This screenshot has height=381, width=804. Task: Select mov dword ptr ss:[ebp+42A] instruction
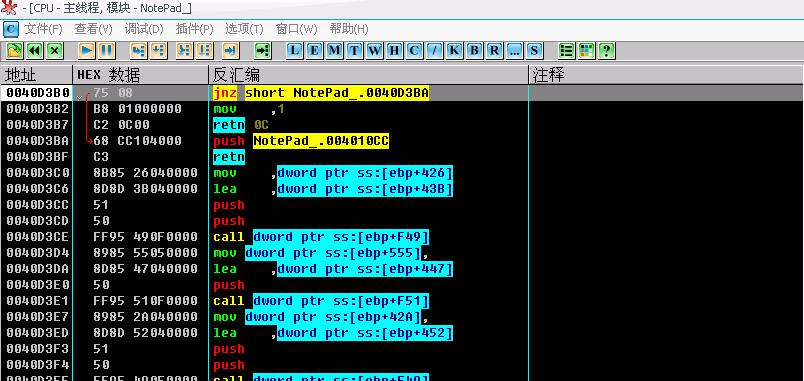tap(321, 317)
